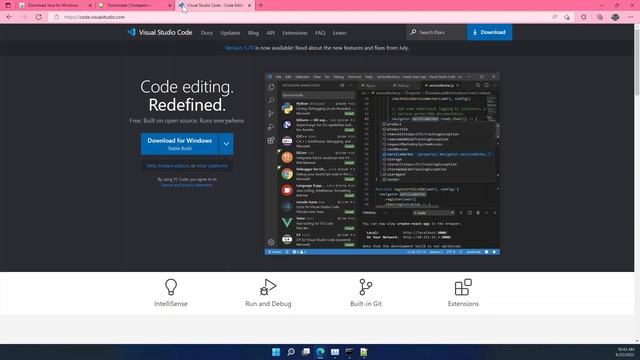The image size is (640, 360).
Task: Open the Collections icon in browser toolbar
Action: click(x=599, y=17)
